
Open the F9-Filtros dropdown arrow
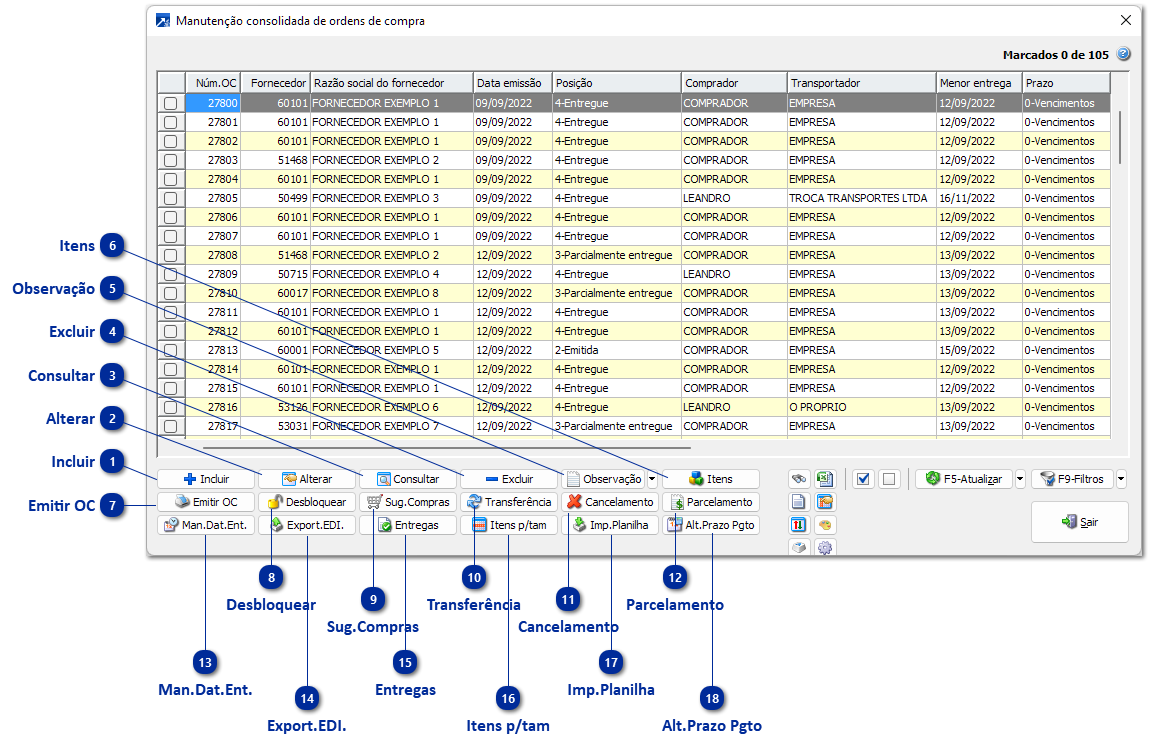click(1121, 479)
